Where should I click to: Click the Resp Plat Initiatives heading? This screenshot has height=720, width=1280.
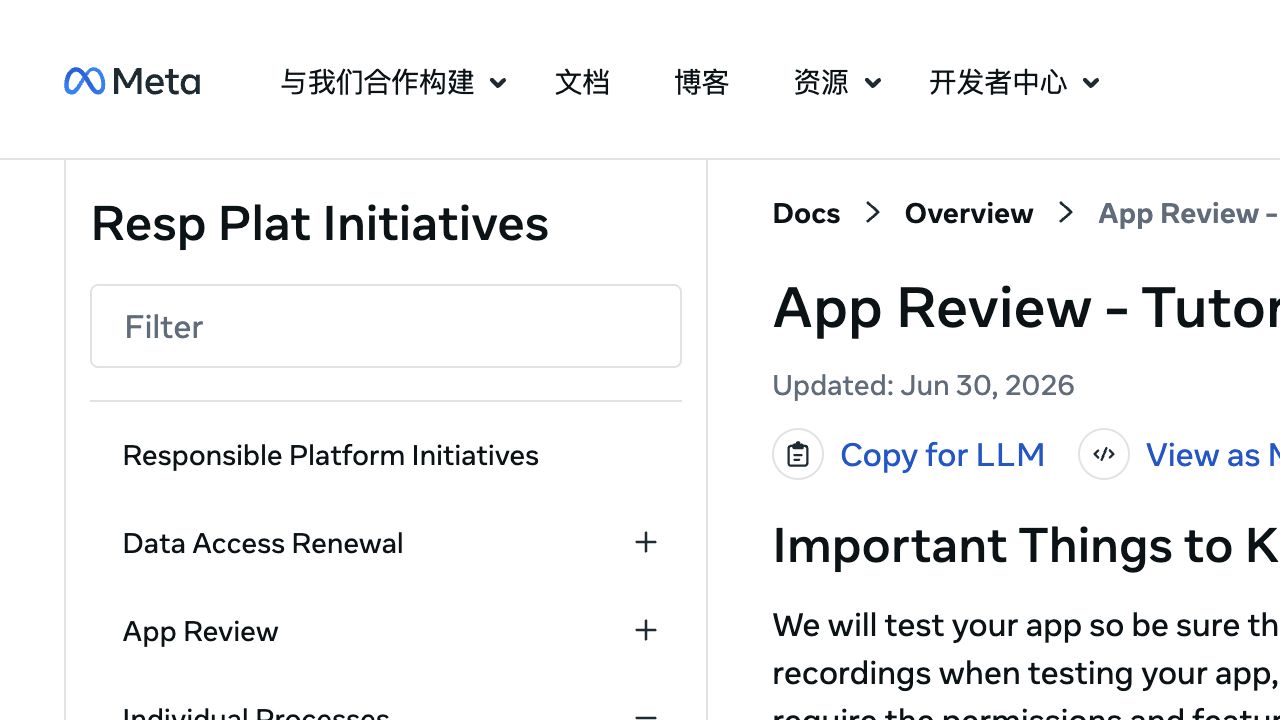(x=320, y=223)
